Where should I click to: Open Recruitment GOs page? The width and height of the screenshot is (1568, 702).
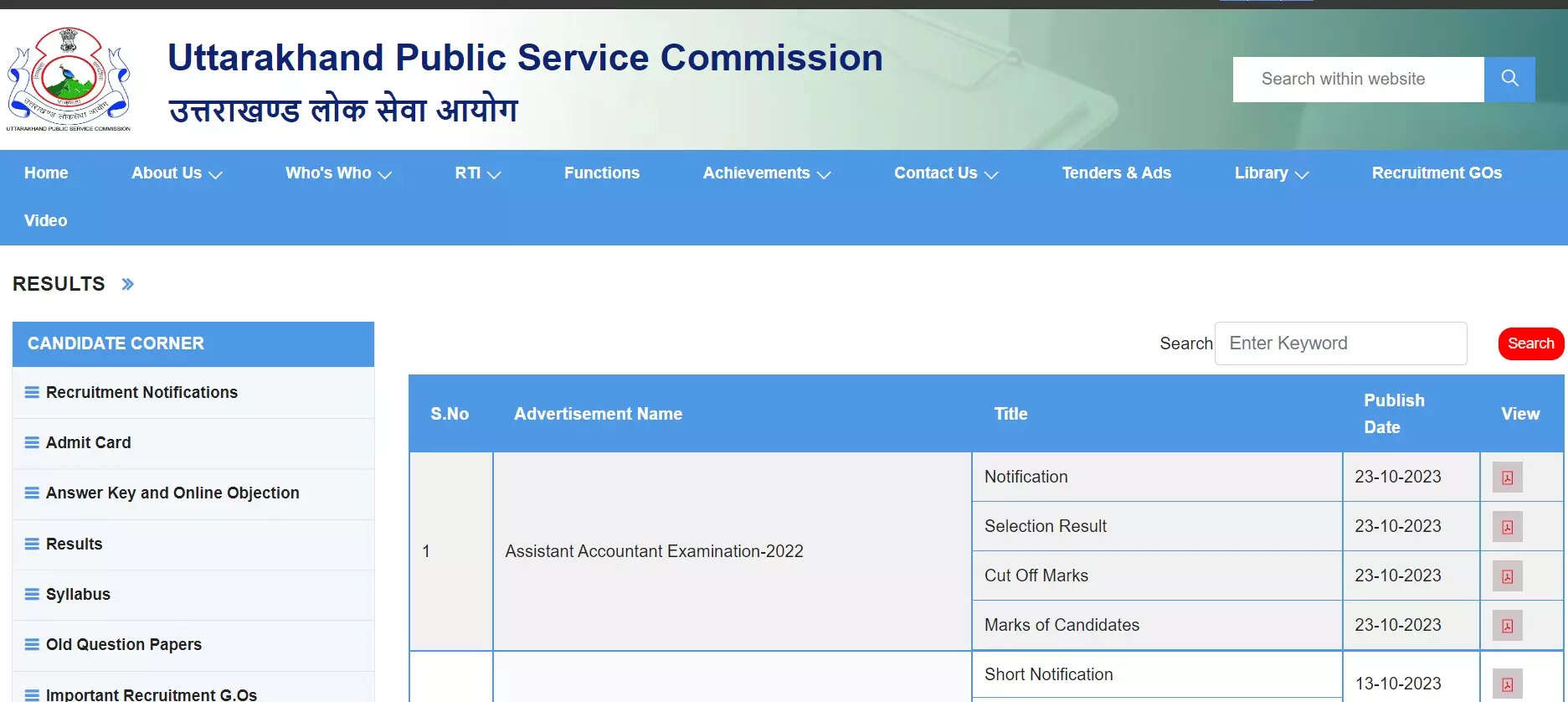point(1437,173)
